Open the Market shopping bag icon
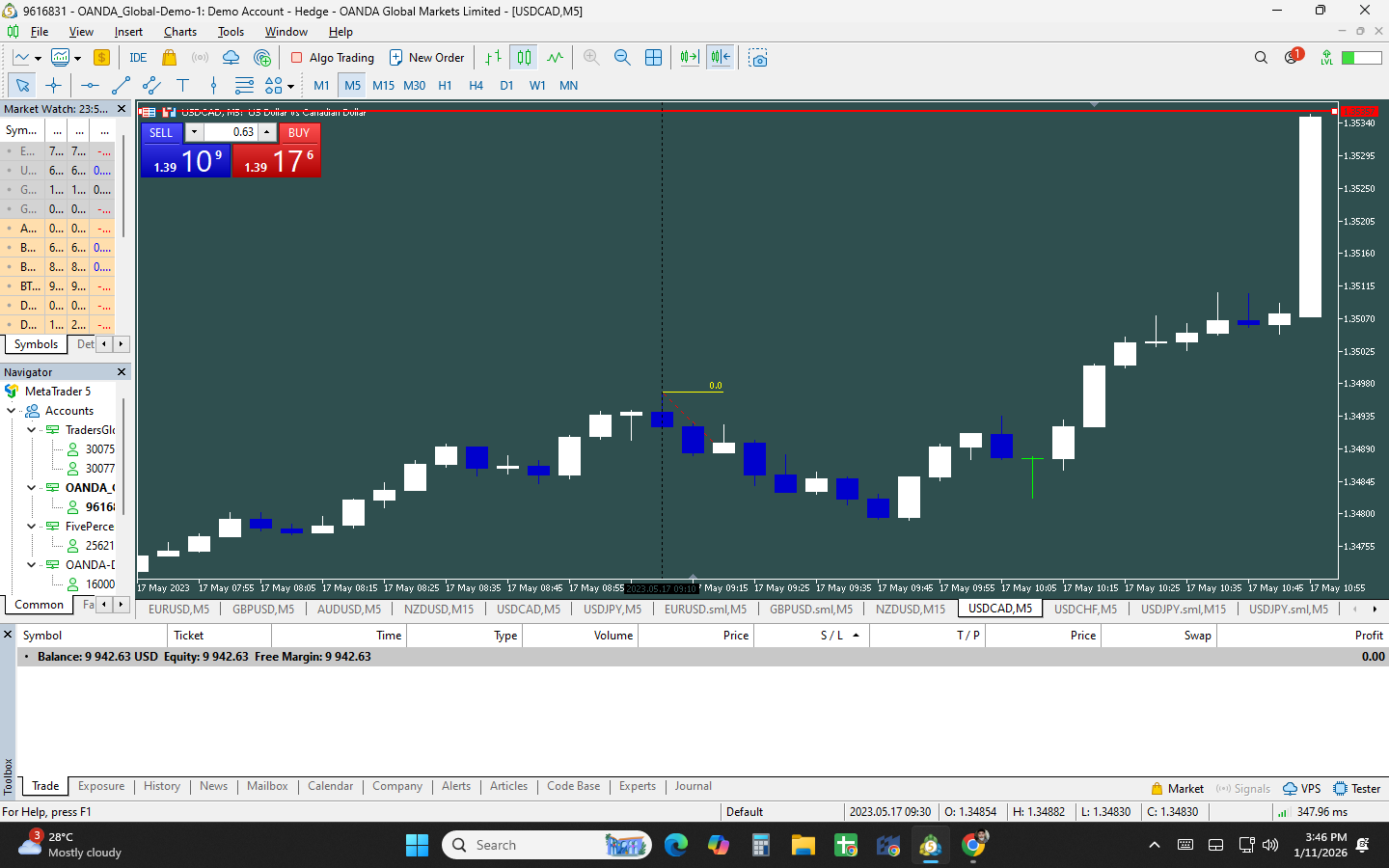The width and height of the screenshot is (1389, 868). 170,58
